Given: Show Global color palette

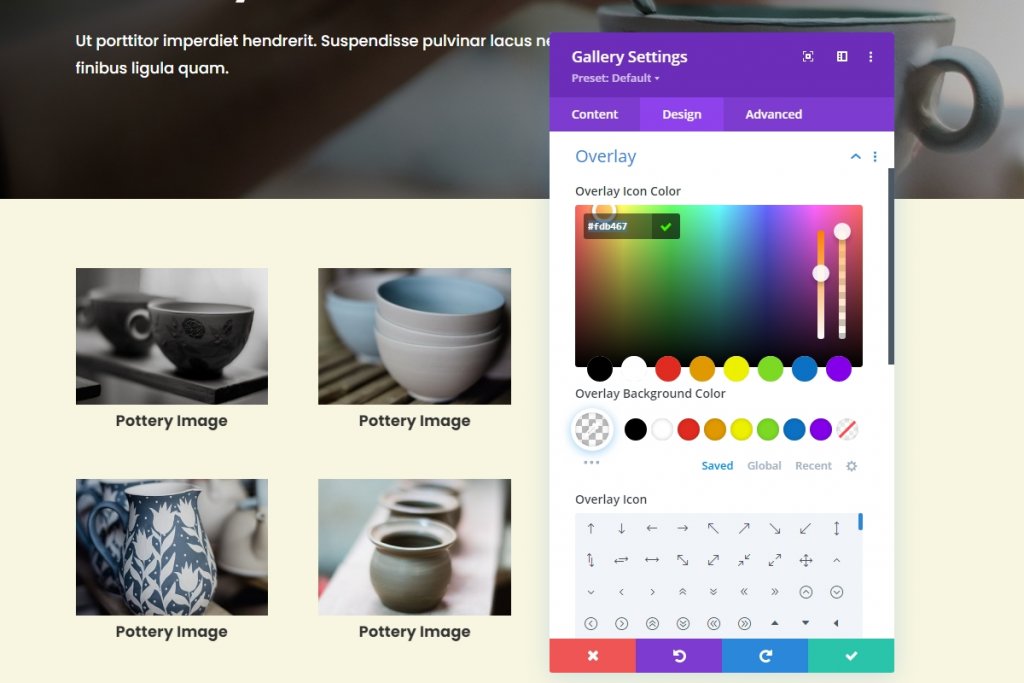Looking at the screenshot, I should (x=764, y=466).
